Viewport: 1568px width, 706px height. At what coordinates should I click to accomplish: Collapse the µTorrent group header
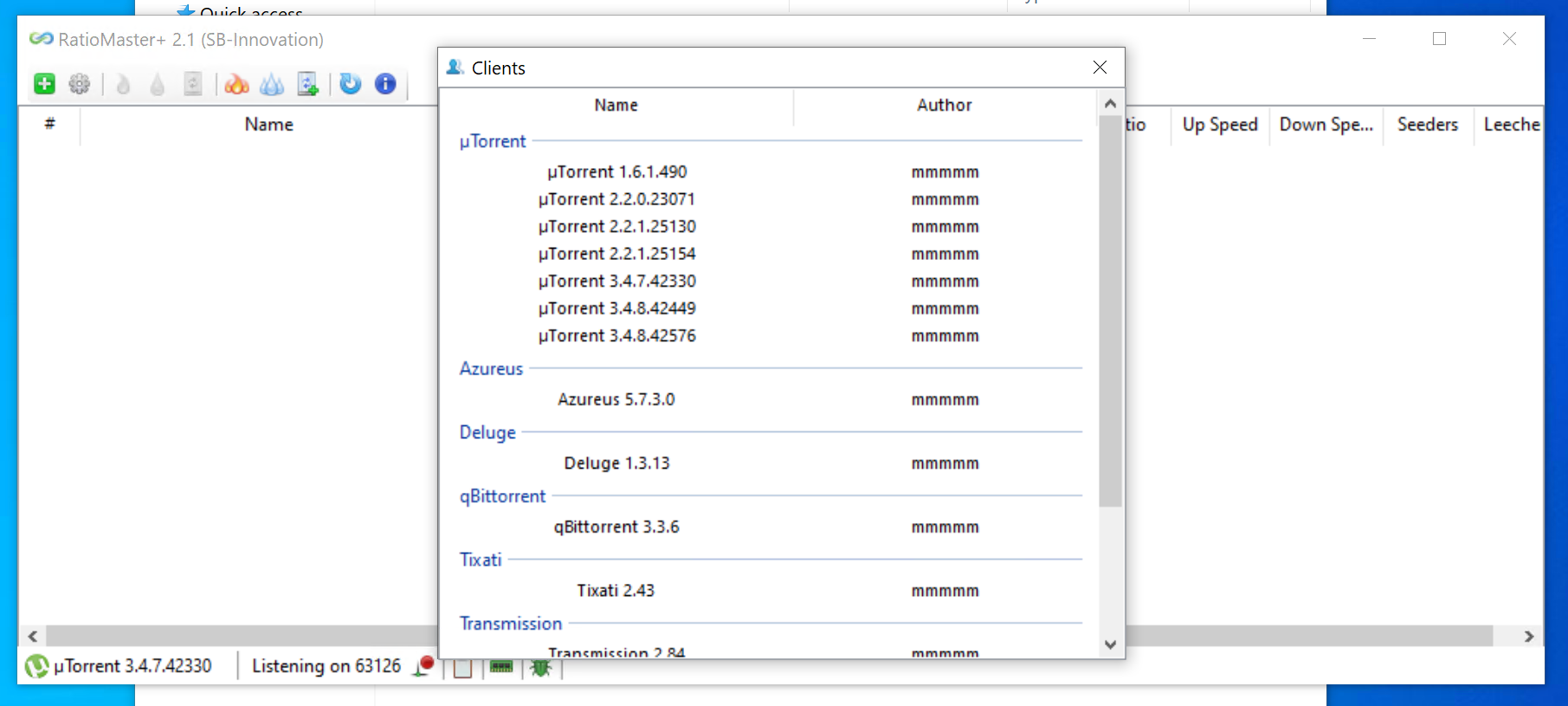pos(493,141)
